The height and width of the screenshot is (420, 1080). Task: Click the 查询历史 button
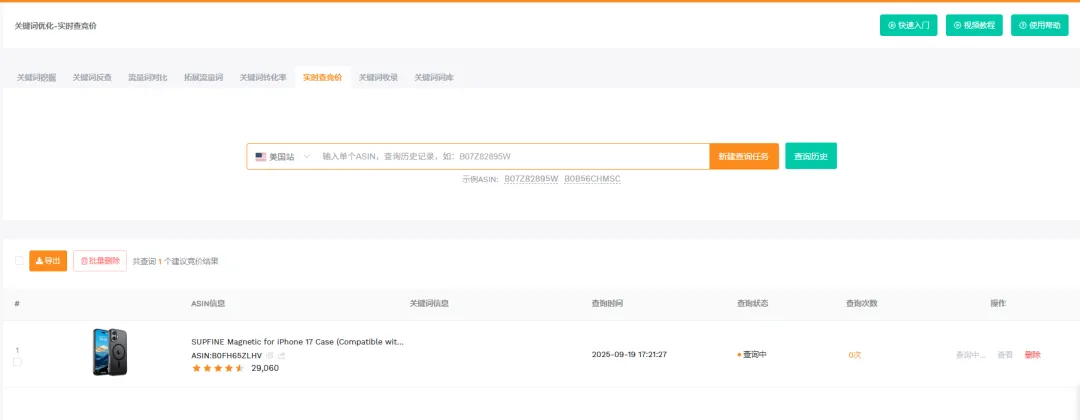(811, 156)
